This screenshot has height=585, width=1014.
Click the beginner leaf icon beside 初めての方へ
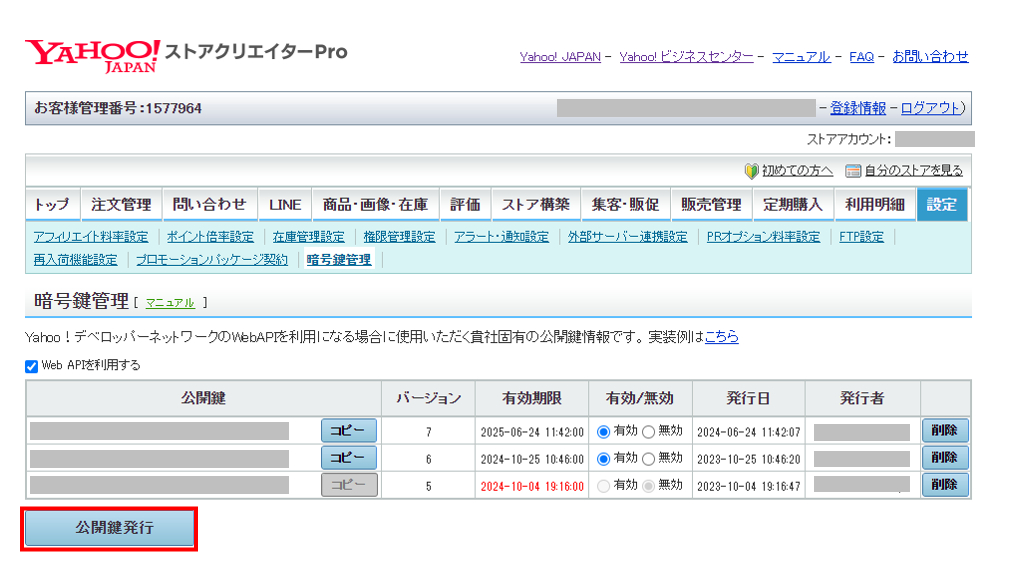pos(751,171)
